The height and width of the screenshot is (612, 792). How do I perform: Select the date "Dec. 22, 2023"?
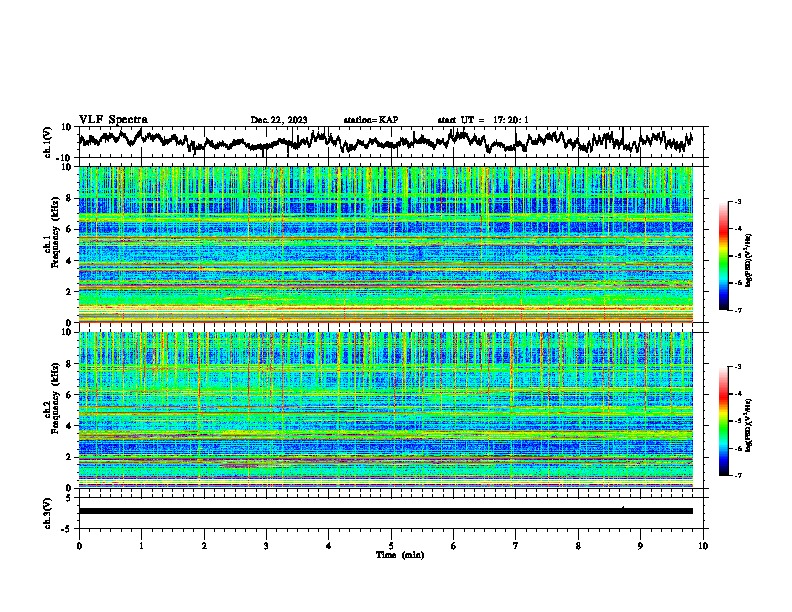click(279, 120)
